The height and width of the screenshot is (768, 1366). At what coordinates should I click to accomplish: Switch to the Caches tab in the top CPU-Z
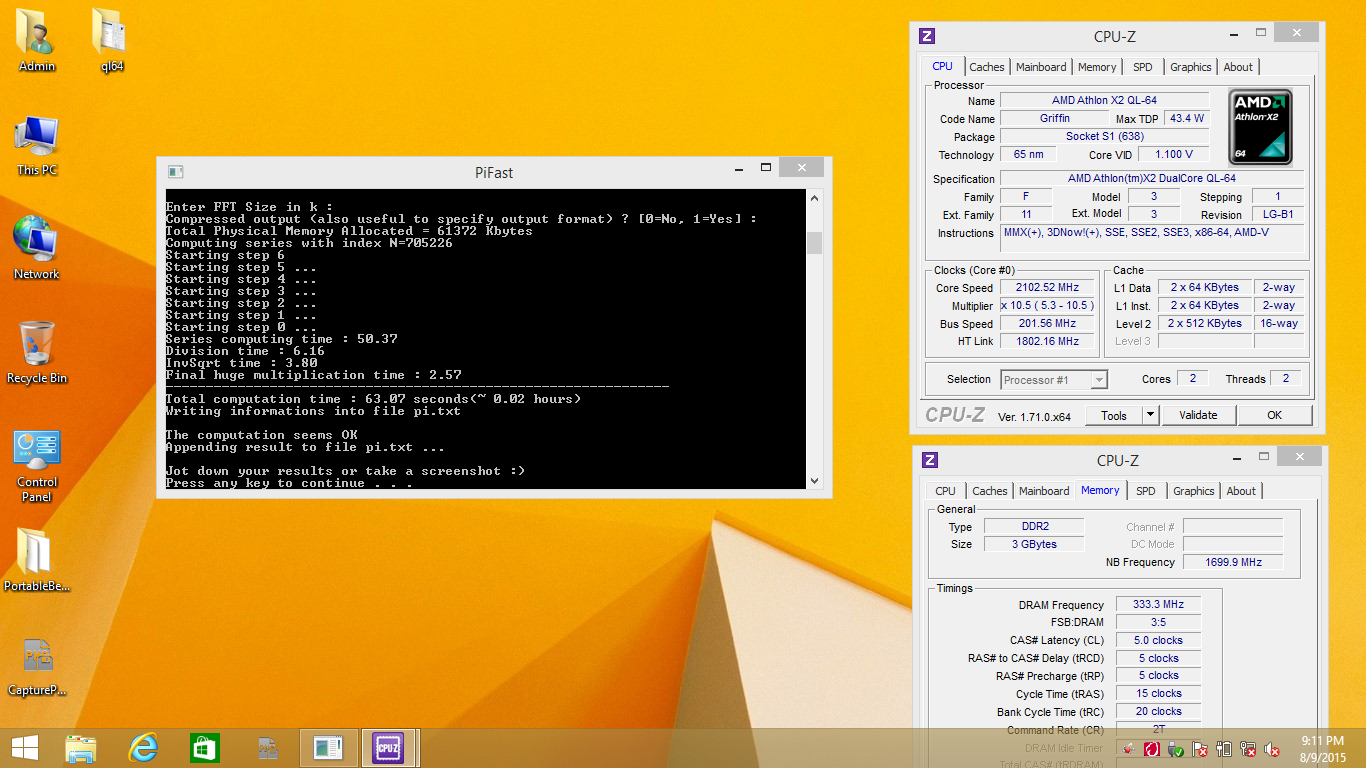[986, 67]
